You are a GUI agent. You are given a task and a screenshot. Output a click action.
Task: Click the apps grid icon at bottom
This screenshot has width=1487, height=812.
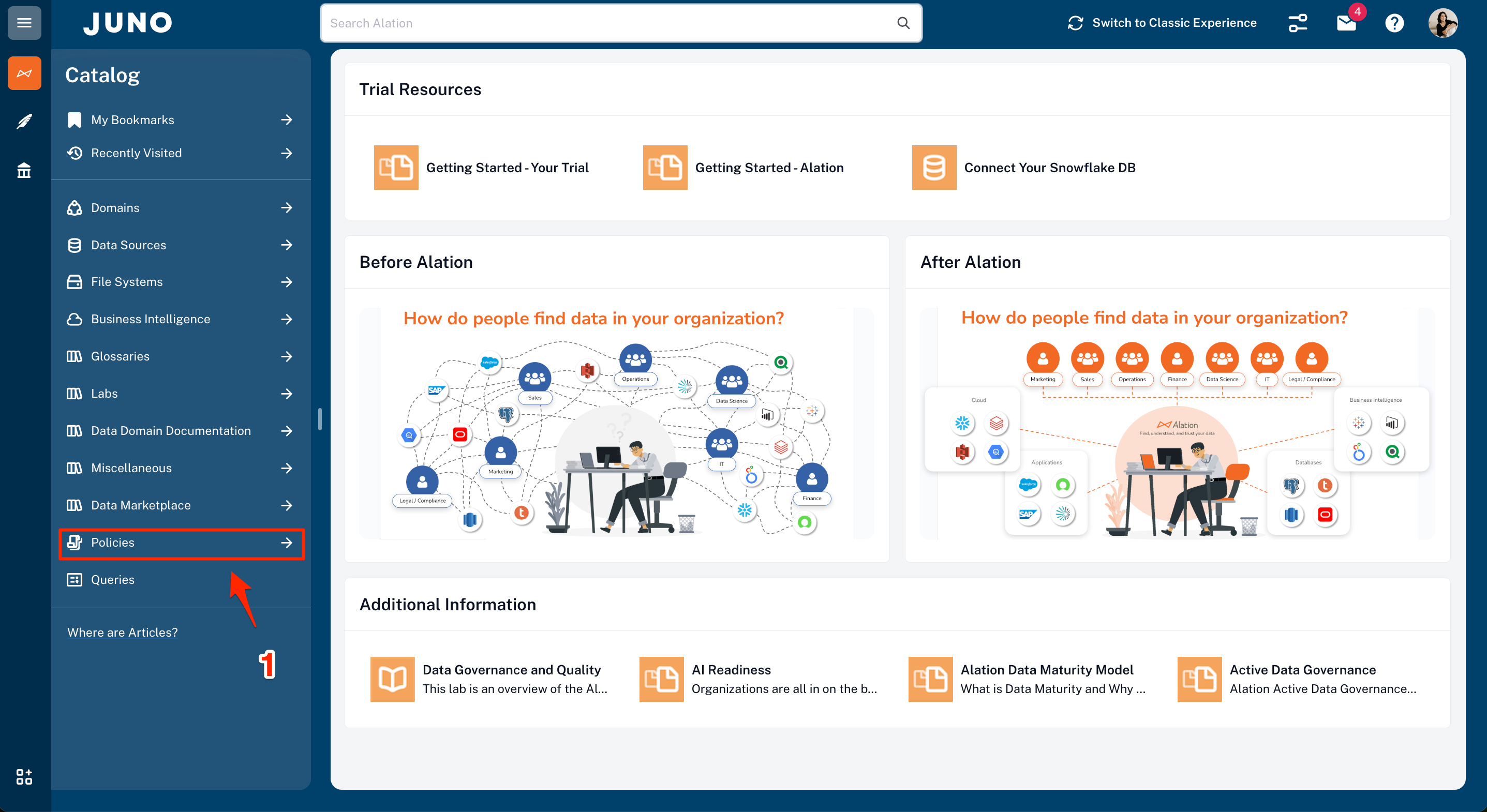click(24, 776)
